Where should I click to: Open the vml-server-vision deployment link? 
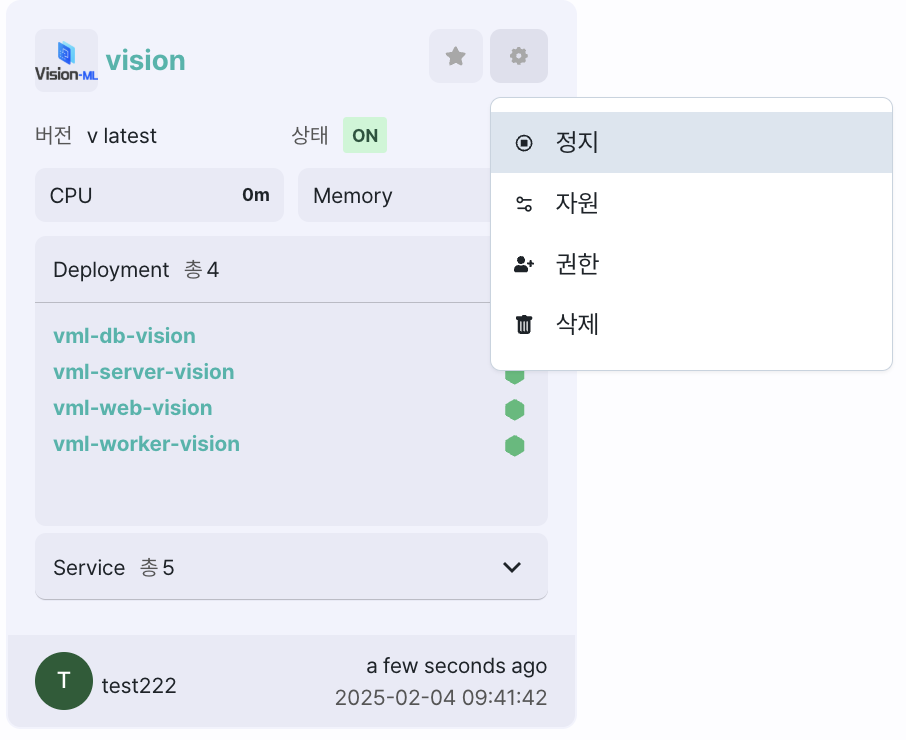(x=143, y=372)
